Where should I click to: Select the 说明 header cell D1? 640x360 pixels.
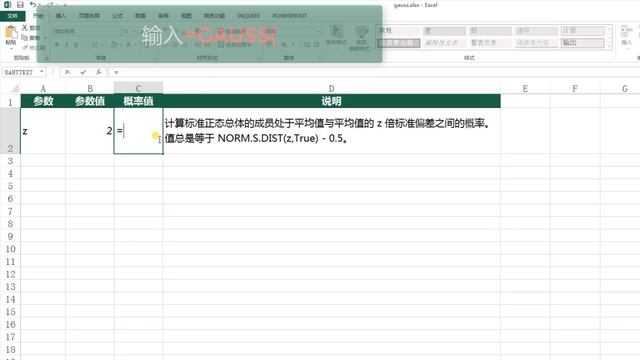tap(331, 101)
